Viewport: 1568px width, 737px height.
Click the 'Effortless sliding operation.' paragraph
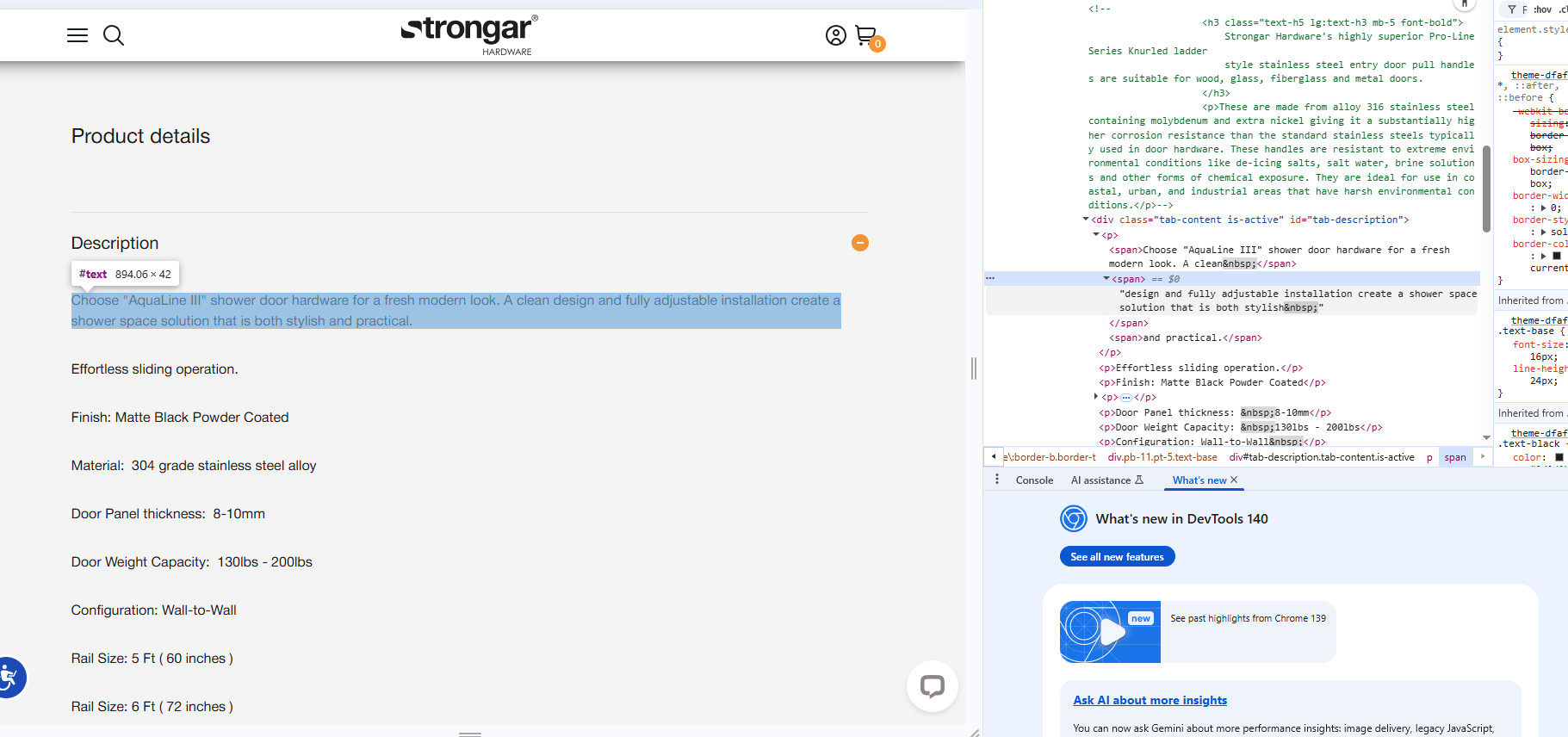155,369
